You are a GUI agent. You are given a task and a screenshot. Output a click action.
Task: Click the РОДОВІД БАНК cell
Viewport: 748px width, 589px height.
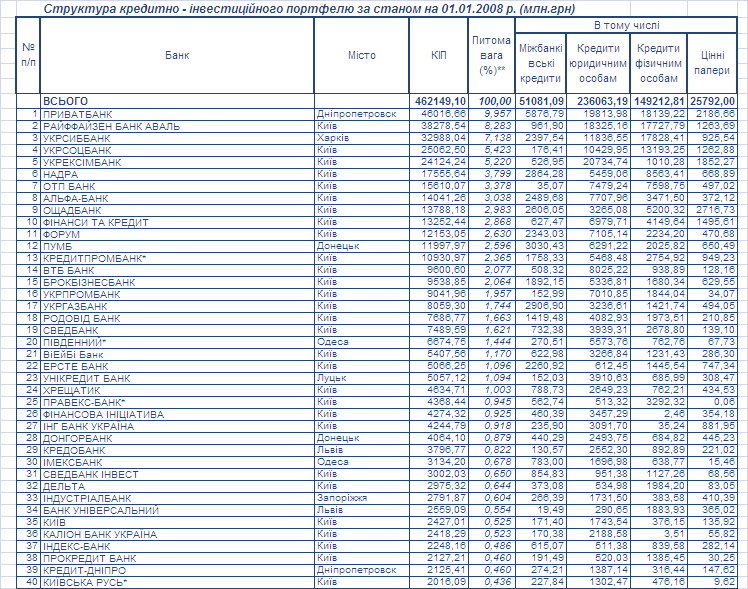[177, 318]
